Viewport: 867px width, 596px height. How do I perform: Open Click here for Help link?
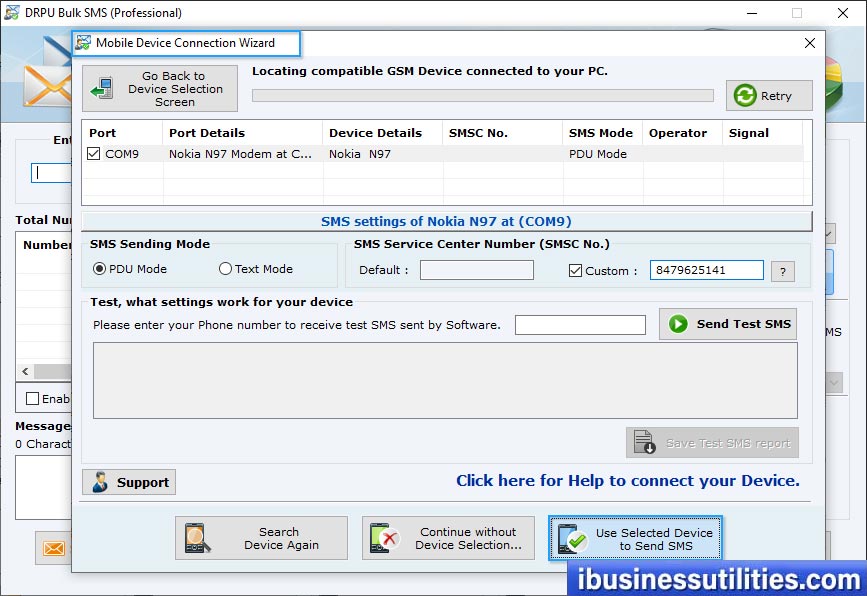(628, 480)
